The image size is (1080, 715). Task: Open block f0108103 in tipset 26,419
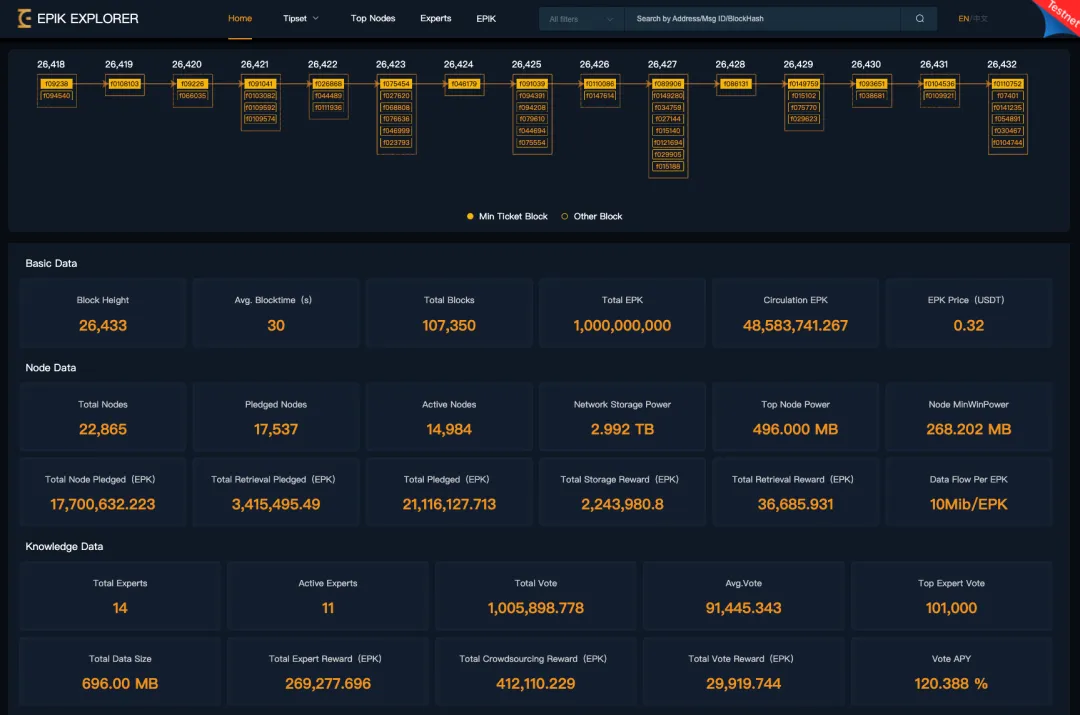click(125, 84)
